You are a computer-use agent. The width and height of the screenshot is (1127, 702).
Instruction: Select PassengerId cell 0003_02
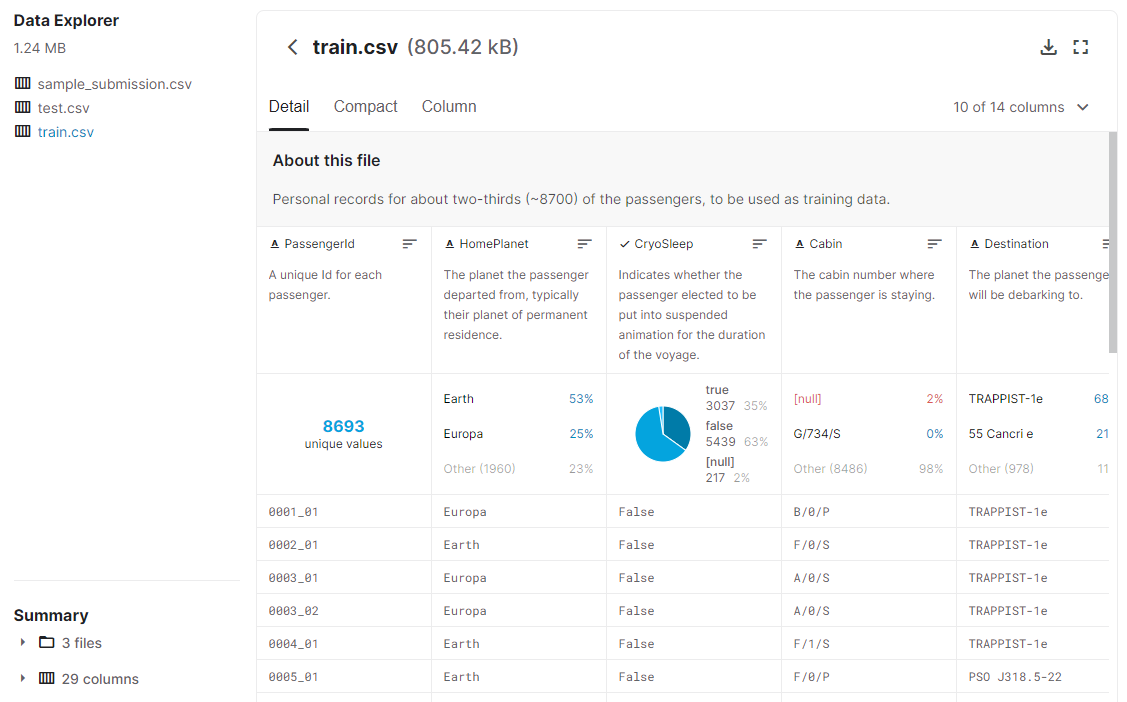coord(293,611)
